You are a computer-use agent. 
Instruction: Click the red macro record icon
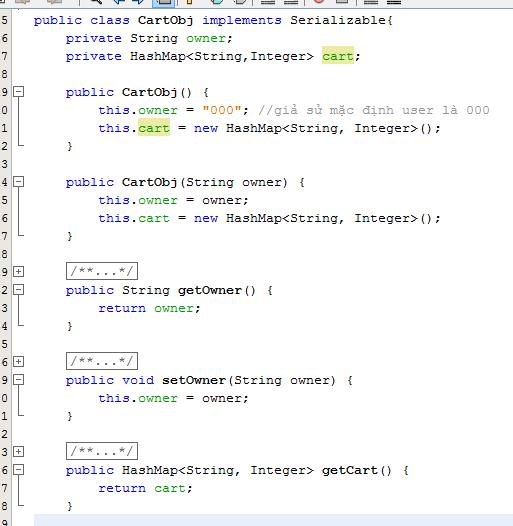tap(319, 1)
